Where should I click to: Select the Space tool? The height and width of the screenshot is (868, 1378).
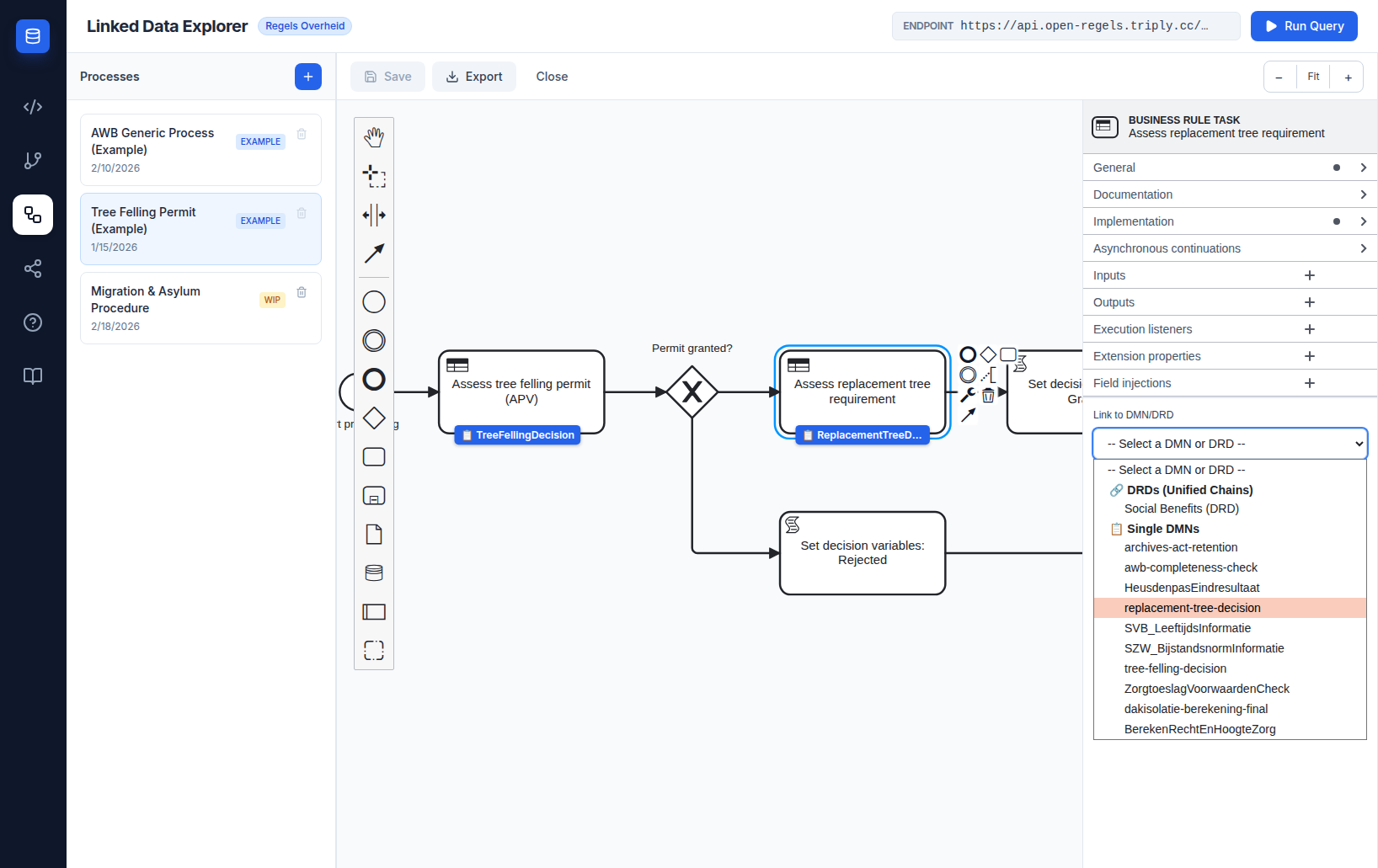pyautogui.click(x=373, y=215)
